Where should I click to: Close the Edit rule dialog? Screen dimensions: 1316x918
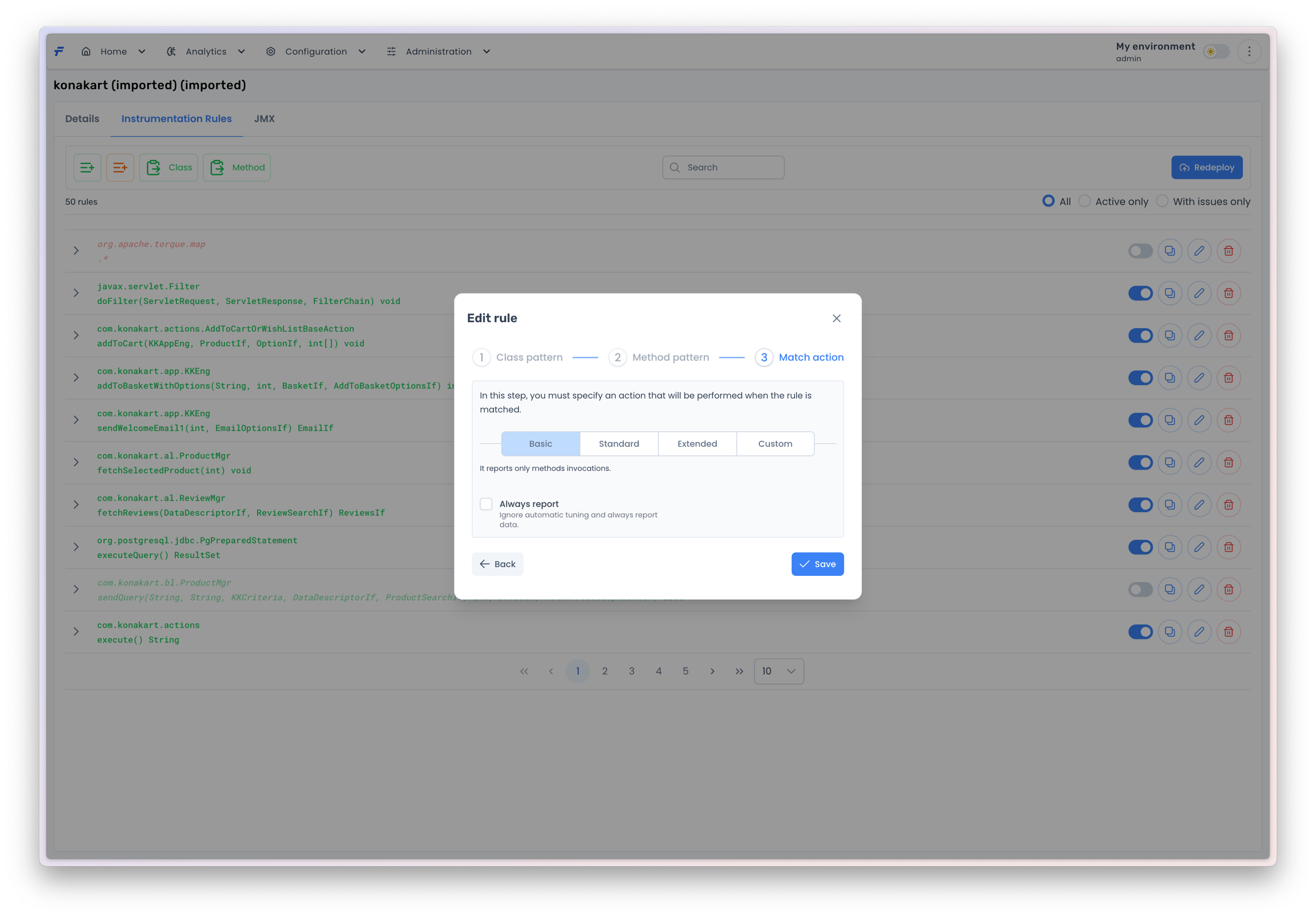[836, 318]
